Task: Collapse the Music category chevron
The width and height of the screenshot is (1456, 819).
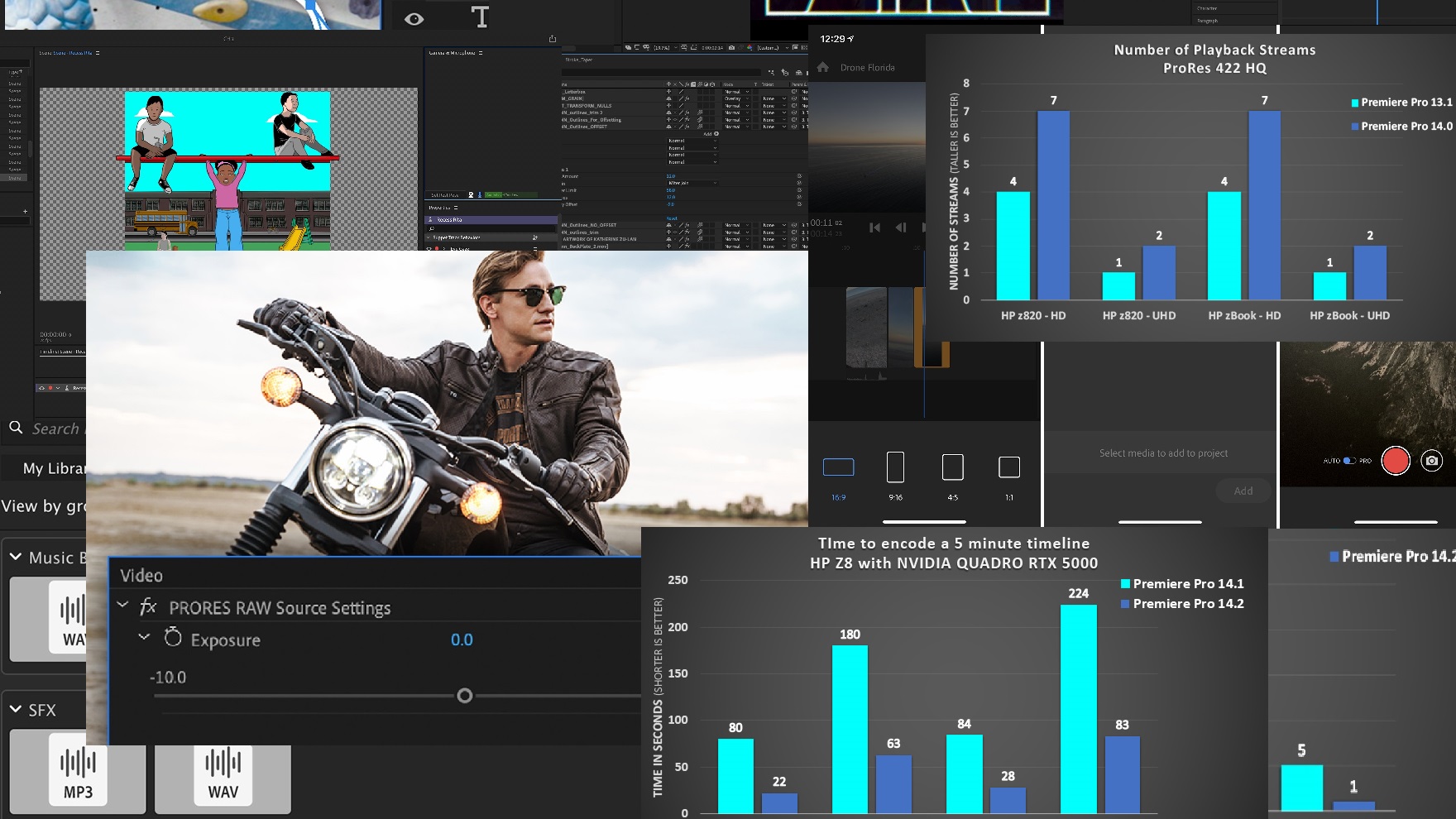Action: (16, 558)
